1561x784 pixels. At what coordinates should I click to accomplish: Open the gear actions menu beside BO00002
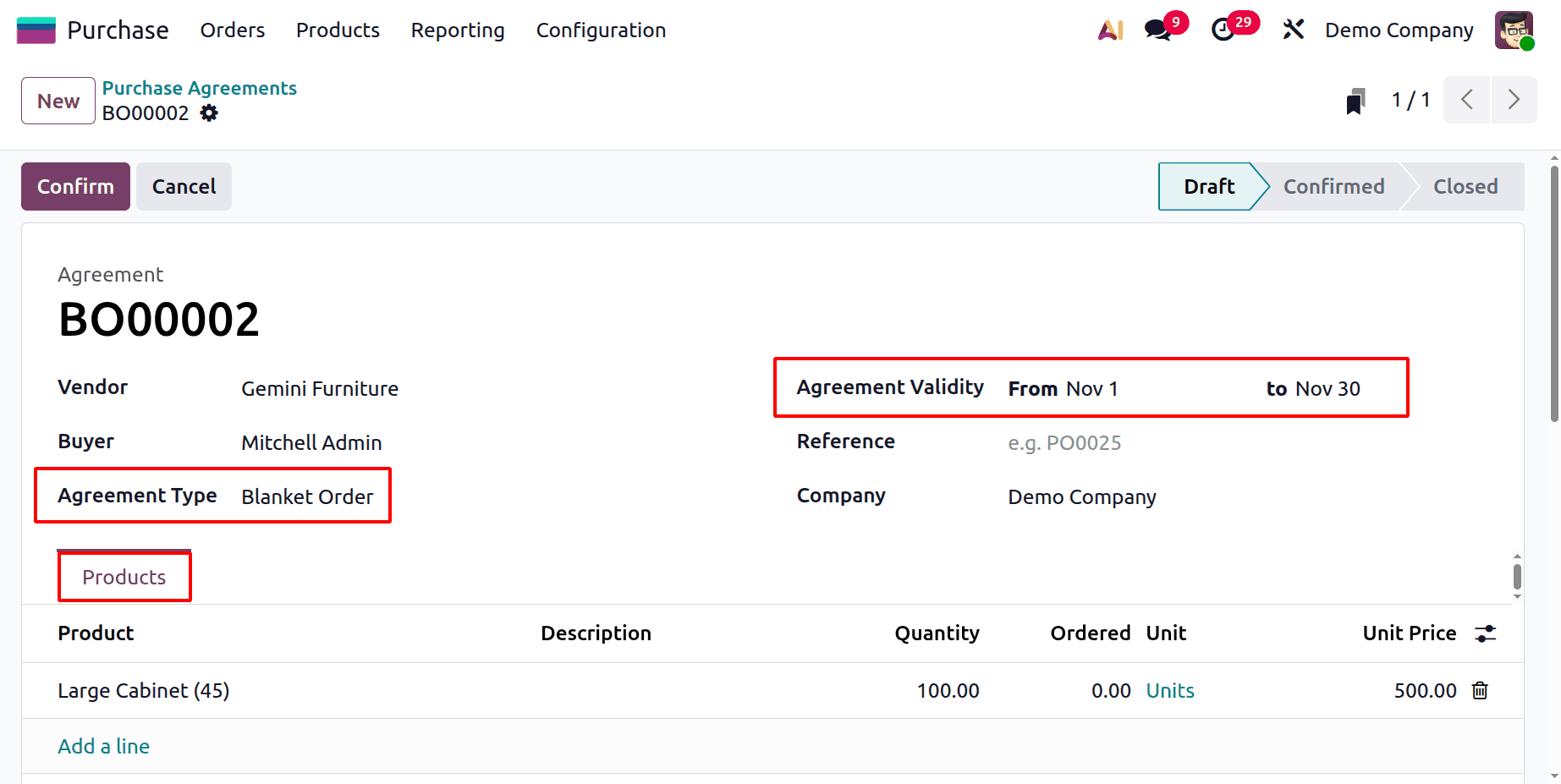(209, 112)
